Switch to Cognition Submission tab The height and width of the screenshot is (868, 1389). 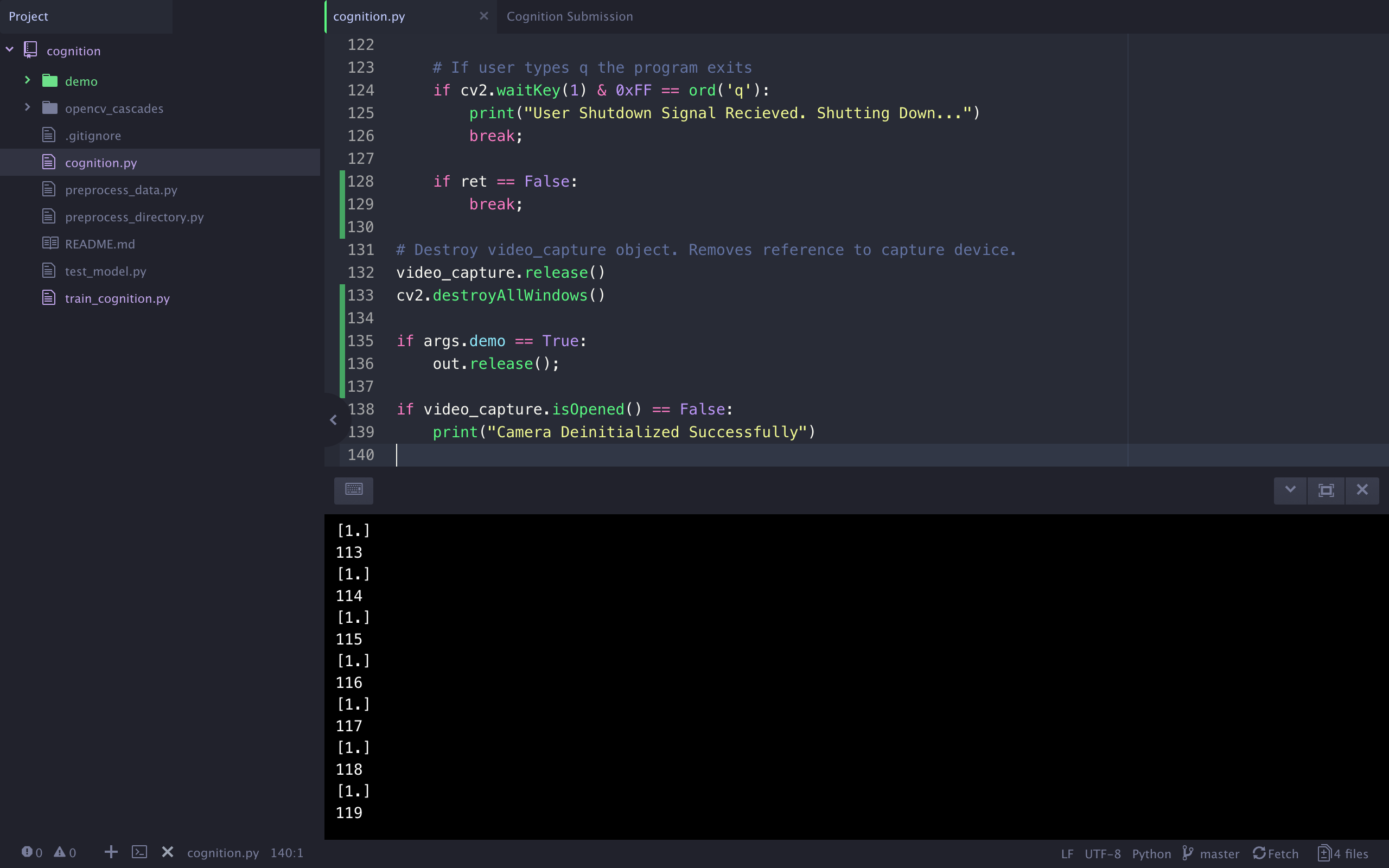click(569, 17)
